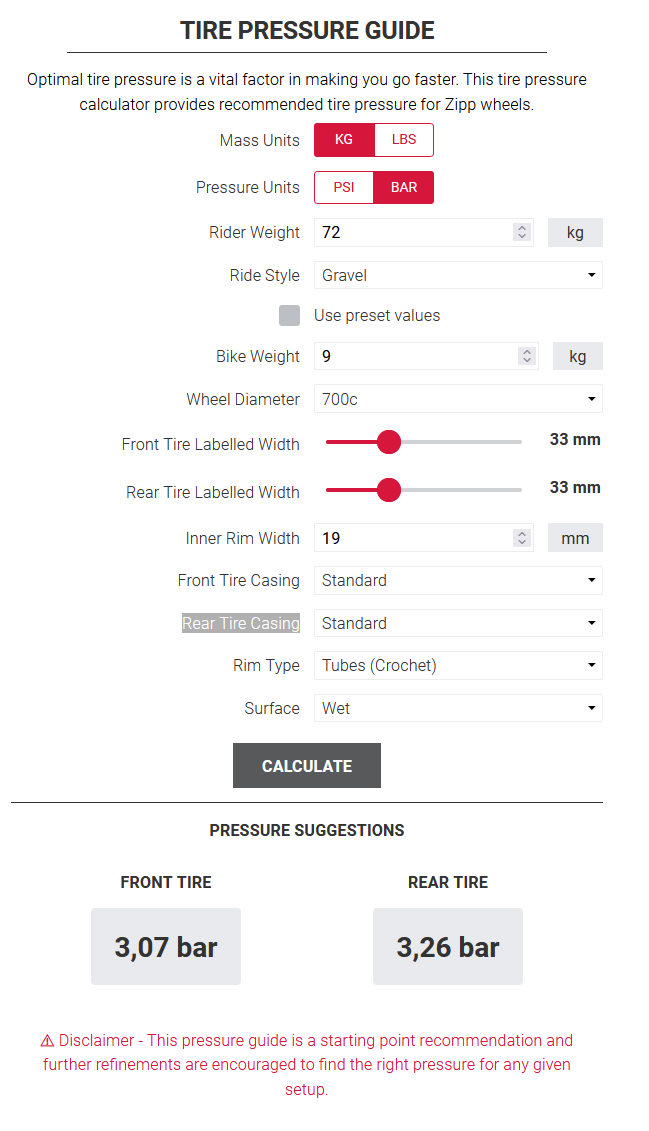Open the Front Tire Casing dropdown
Image resolution: width=649 pixels, height=1131 pixels.
point(458,580)
